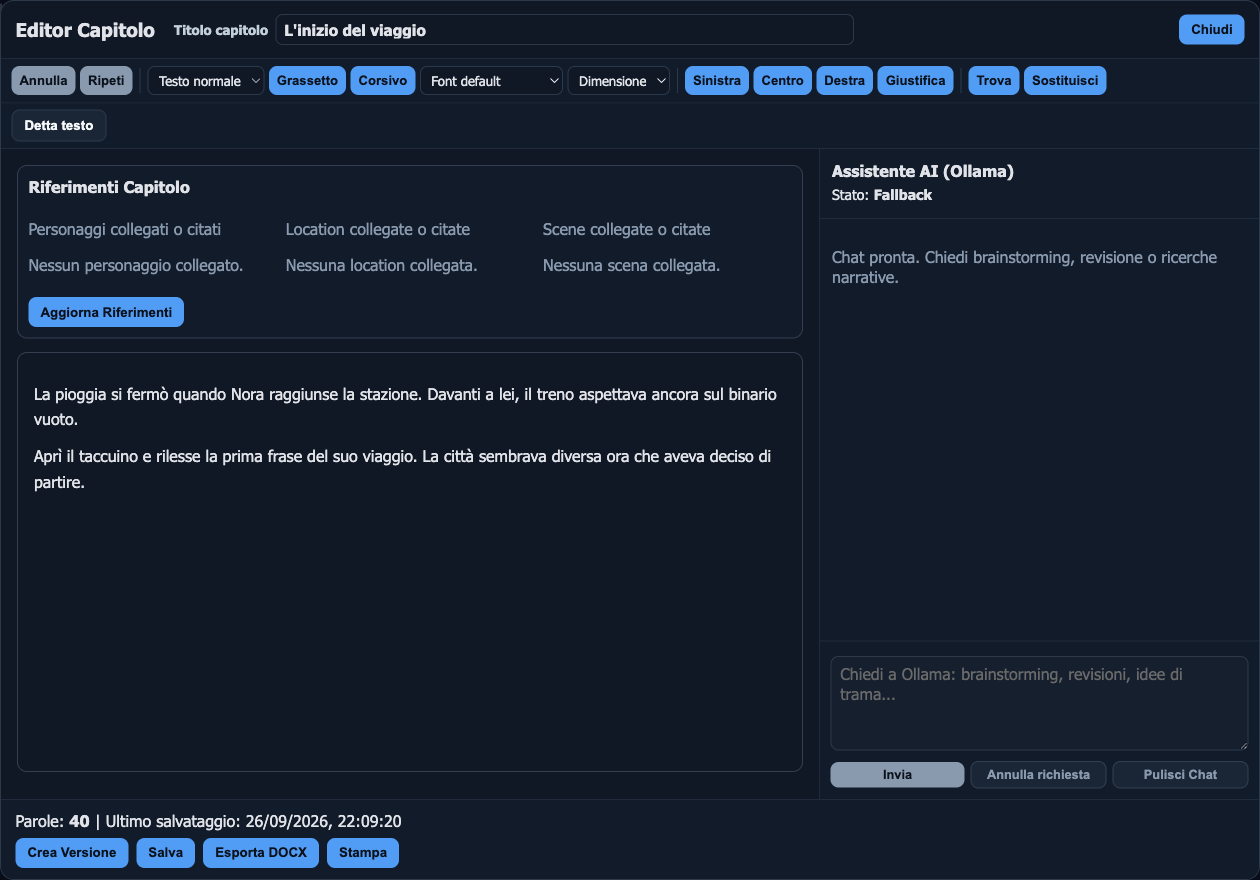Align text with Destra button
1260x880 pixels.
point(845,81)
